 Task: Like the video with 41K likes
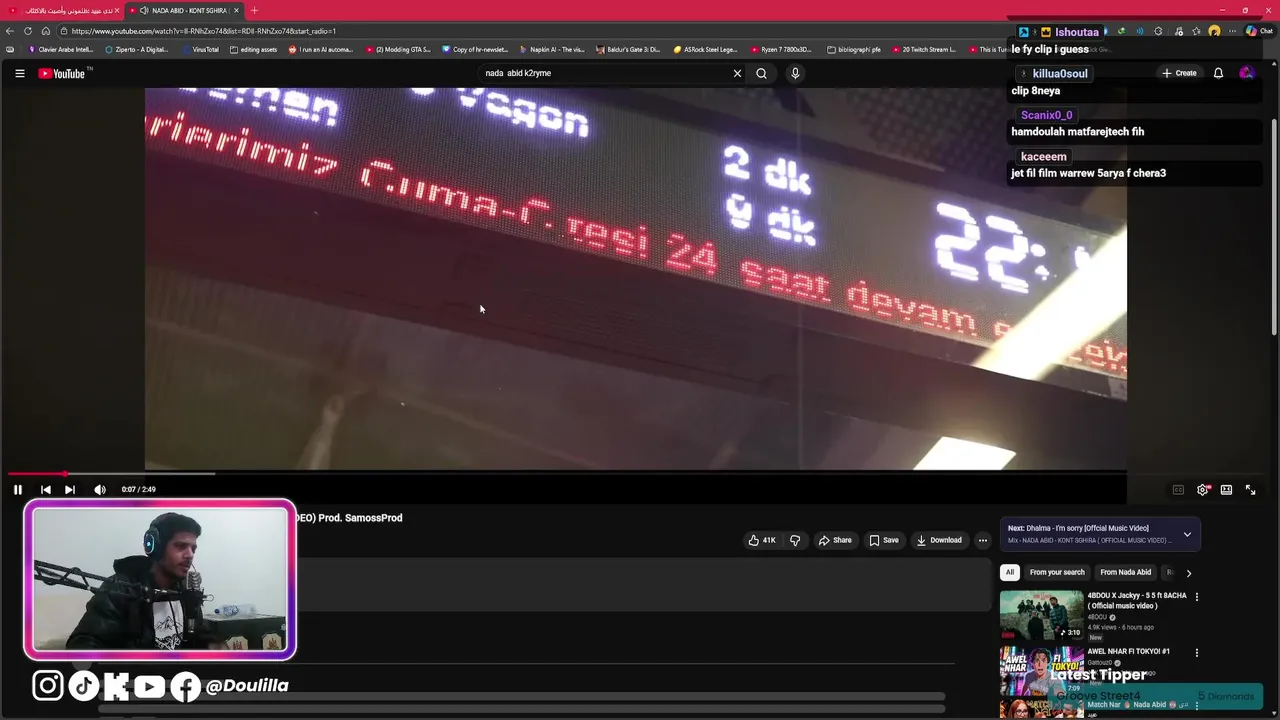pyautogui.click(x=762, y=540)
